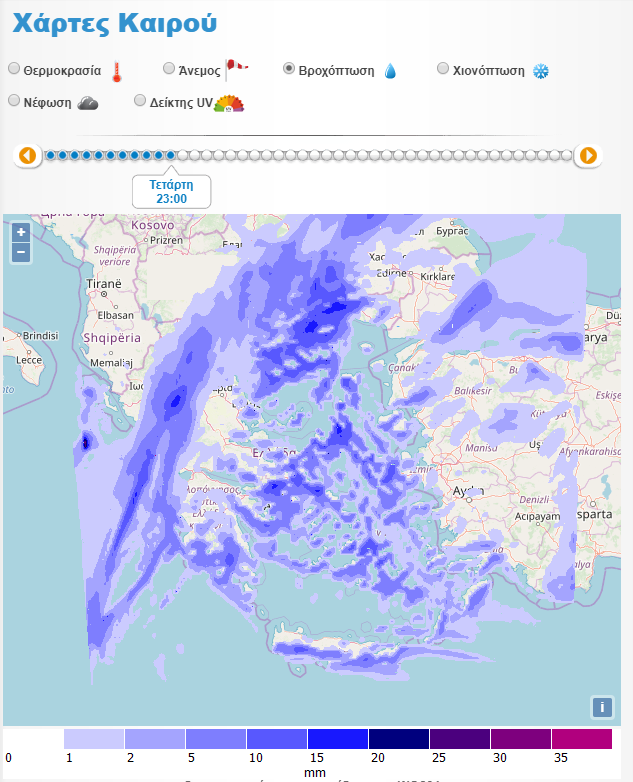Select the Βροχόπτωση radio button

tap(289, 68)
